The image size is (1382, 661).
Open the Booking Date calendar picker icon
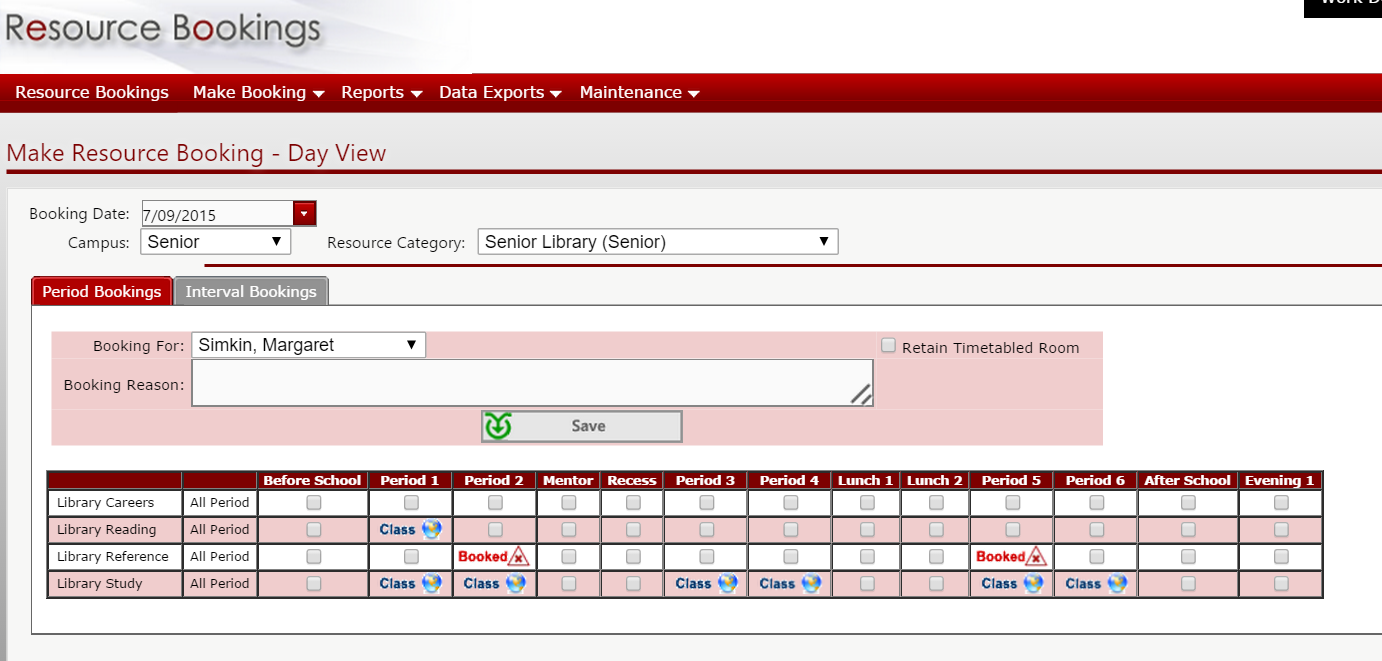(304, 214)
